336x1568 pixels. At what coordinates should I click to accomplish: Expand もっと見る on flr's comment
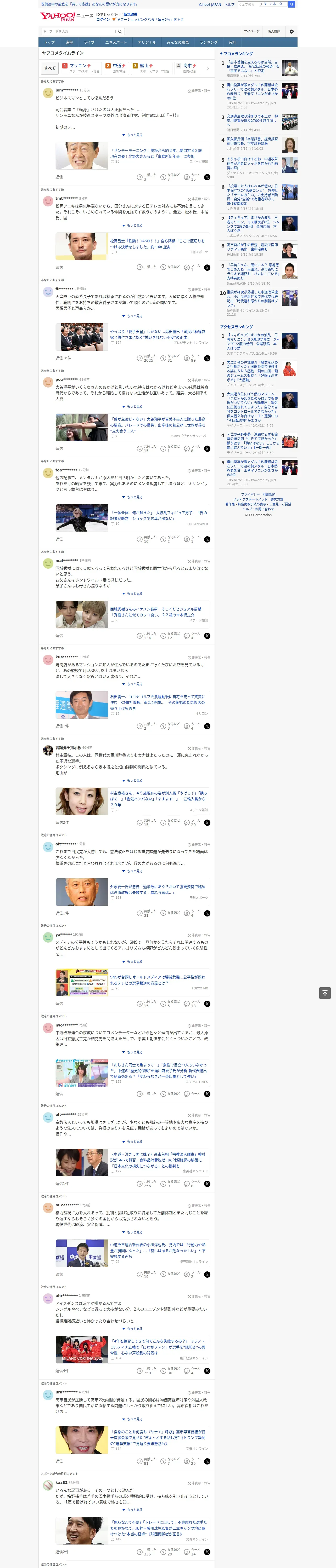coord(132,316)
